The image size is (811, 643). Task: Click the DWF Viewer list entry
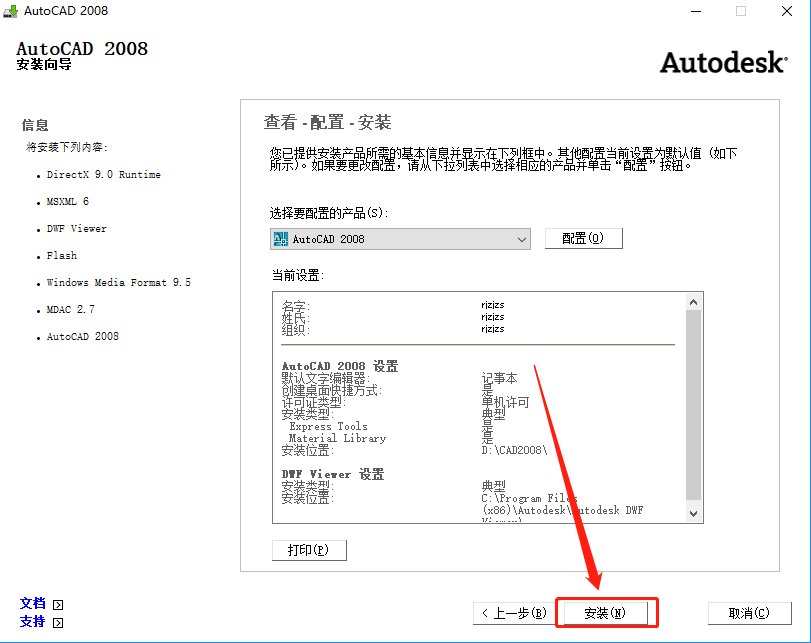point(77,229)
